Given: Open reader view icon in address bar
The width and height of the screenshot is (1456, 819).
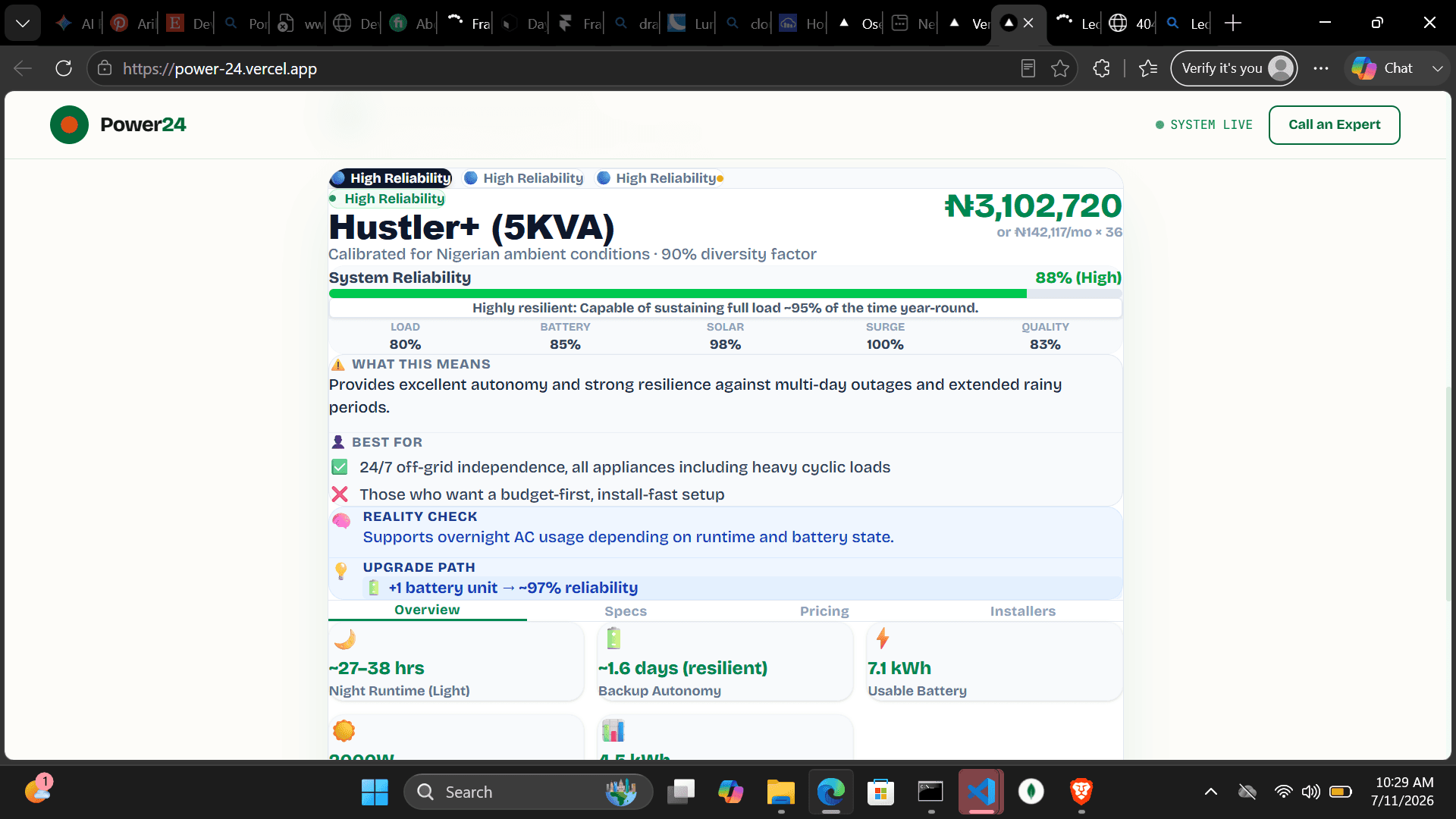Looking at the screenshot, I should (x=1028, y=68).
